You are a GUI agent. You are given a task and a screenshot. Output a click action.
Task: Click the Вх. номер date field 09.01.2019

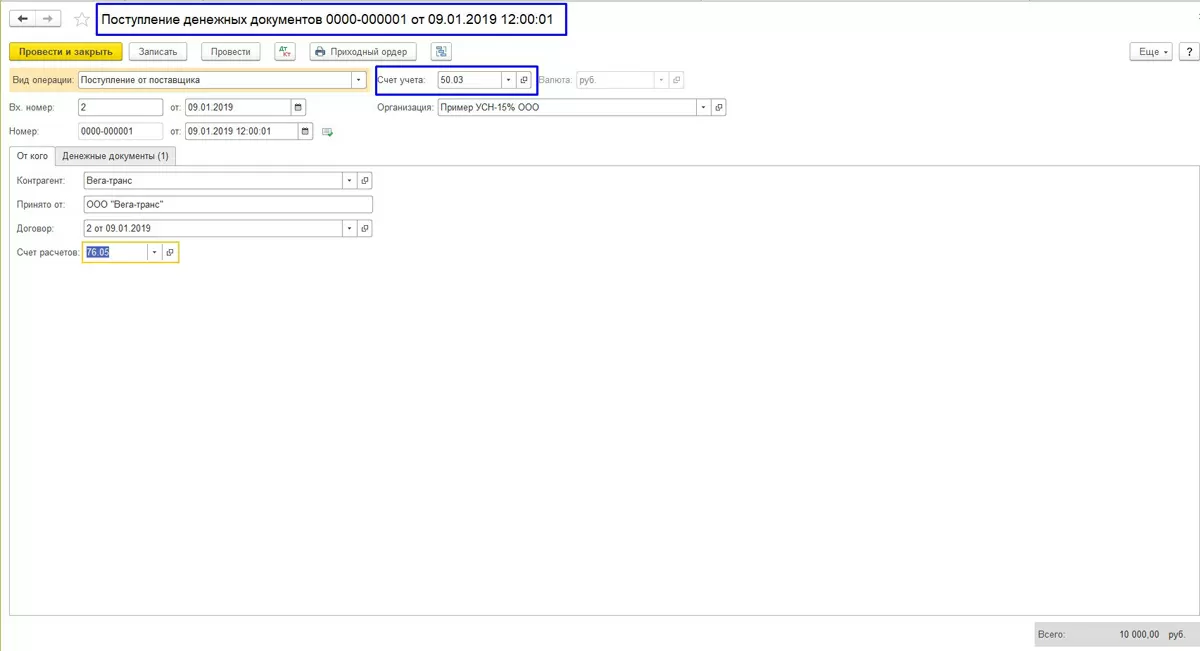[239, 107]
